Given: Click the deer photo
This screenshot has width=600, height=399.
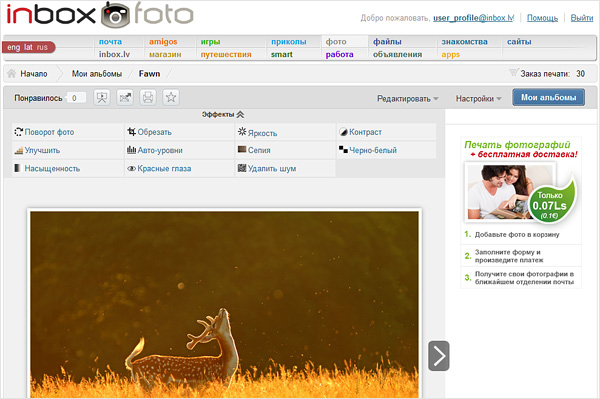Looking at the screenshot, I should (224, 305).
